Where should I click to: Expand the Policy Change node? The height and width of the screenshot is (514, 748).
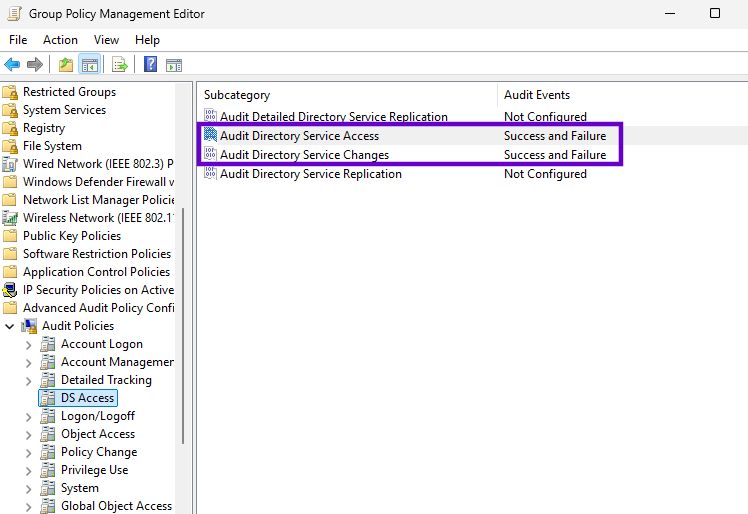(x=28, y=452)
